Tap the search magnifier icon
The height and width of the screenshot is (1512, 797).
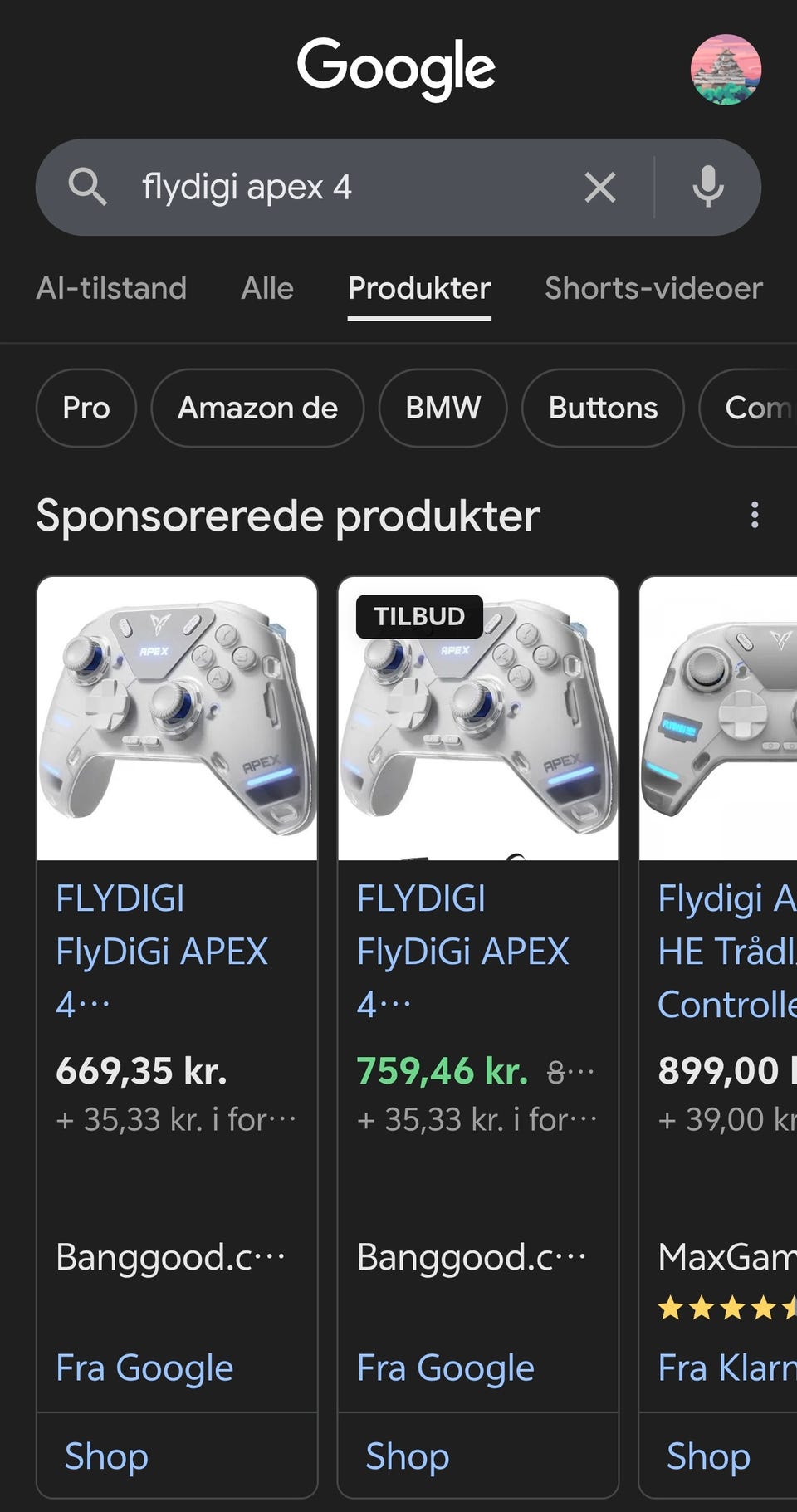(87, 187)
